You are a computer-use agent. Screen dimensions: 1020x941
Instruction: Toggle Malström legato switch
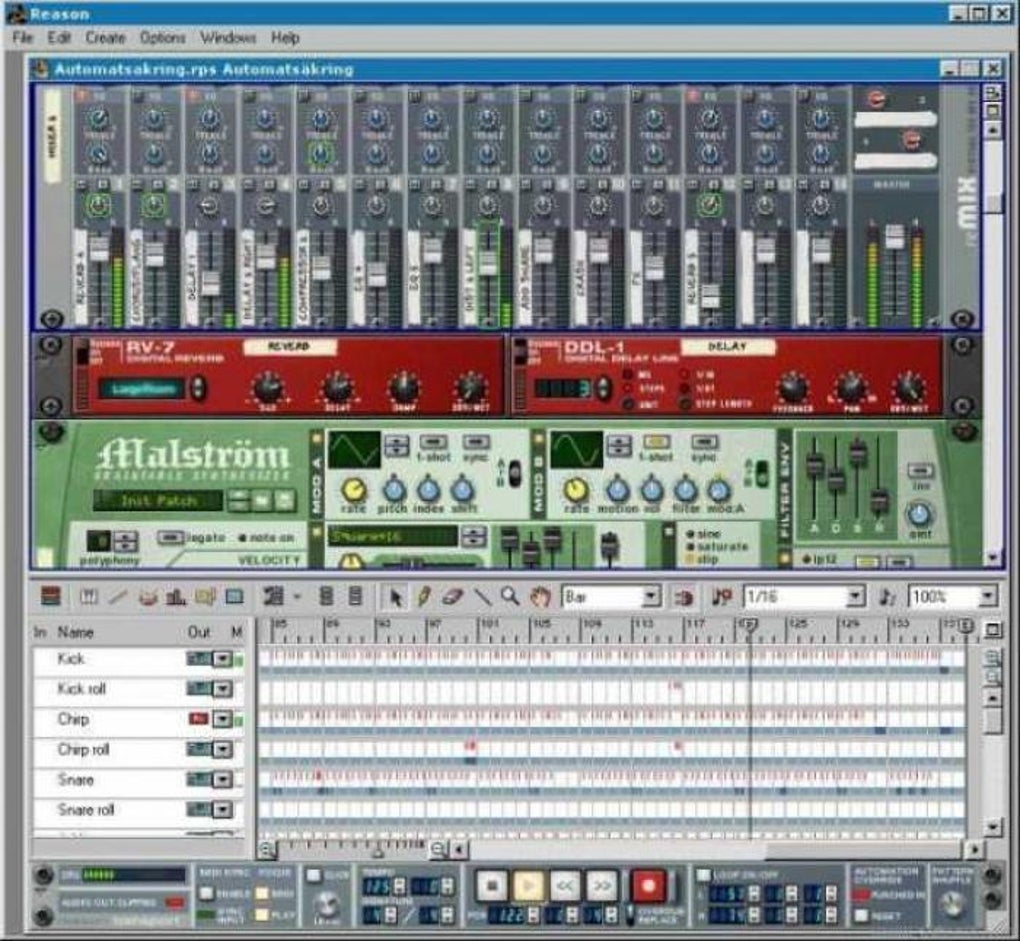(x=171, y=537)
